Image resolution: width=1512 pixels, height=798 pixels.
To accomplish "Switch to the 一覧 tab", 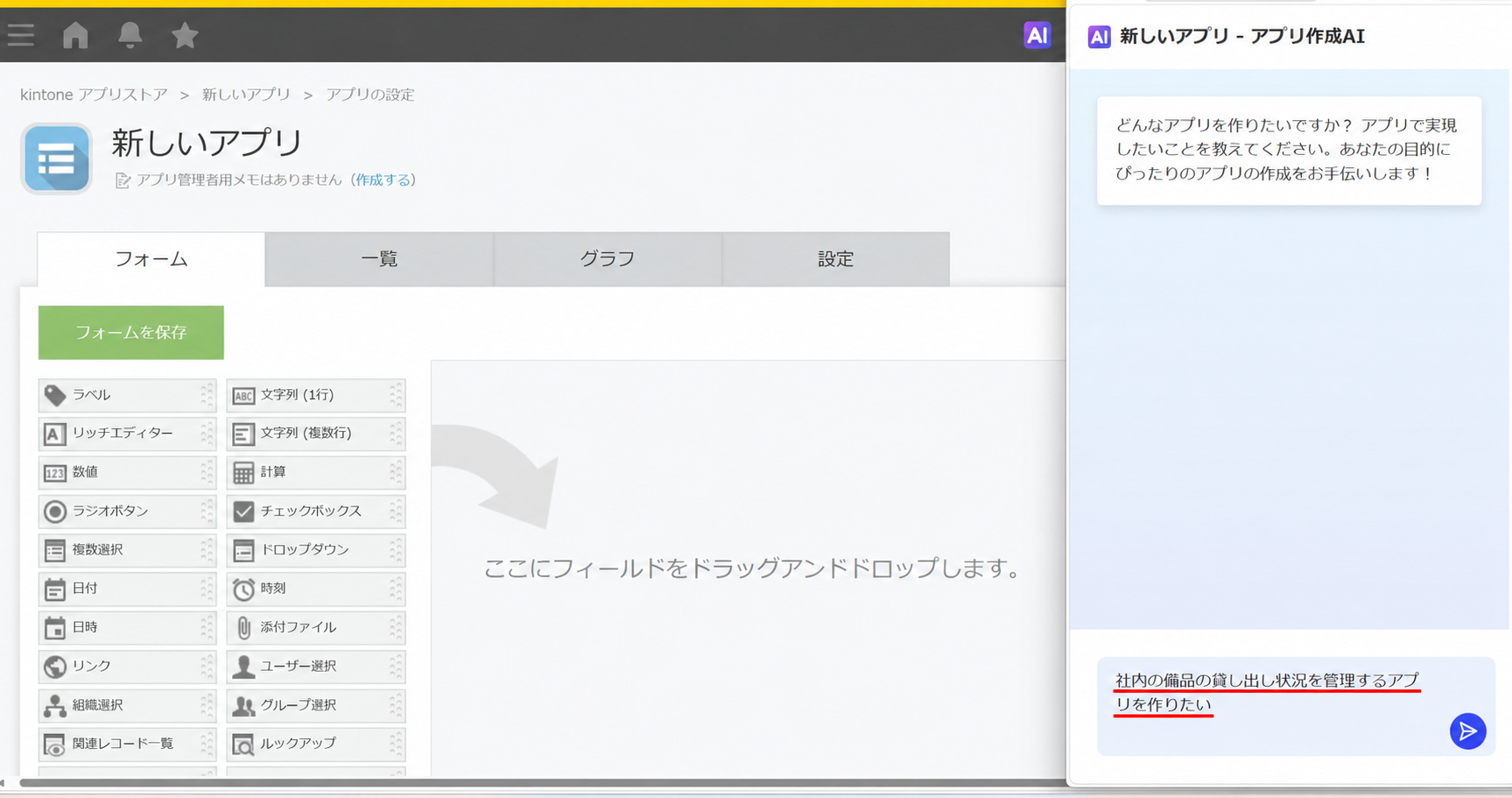I will (379, 259).
